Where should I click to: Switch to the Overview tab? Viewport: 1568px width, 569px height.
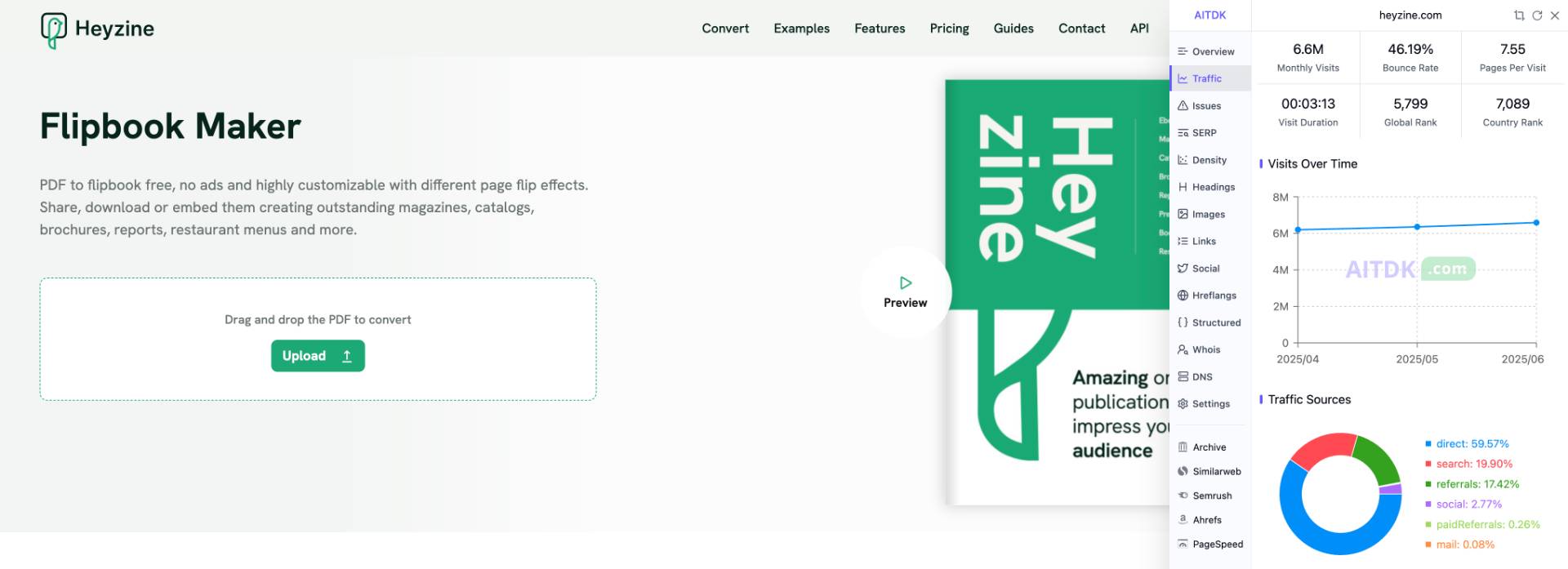[x=1209, y=51]
